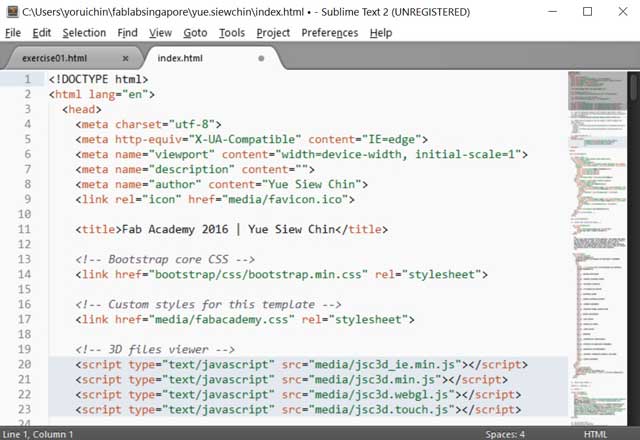Click the Sublime Text app icon in title bar
This screenshot has height=440, width=640.
coord(13,12)
